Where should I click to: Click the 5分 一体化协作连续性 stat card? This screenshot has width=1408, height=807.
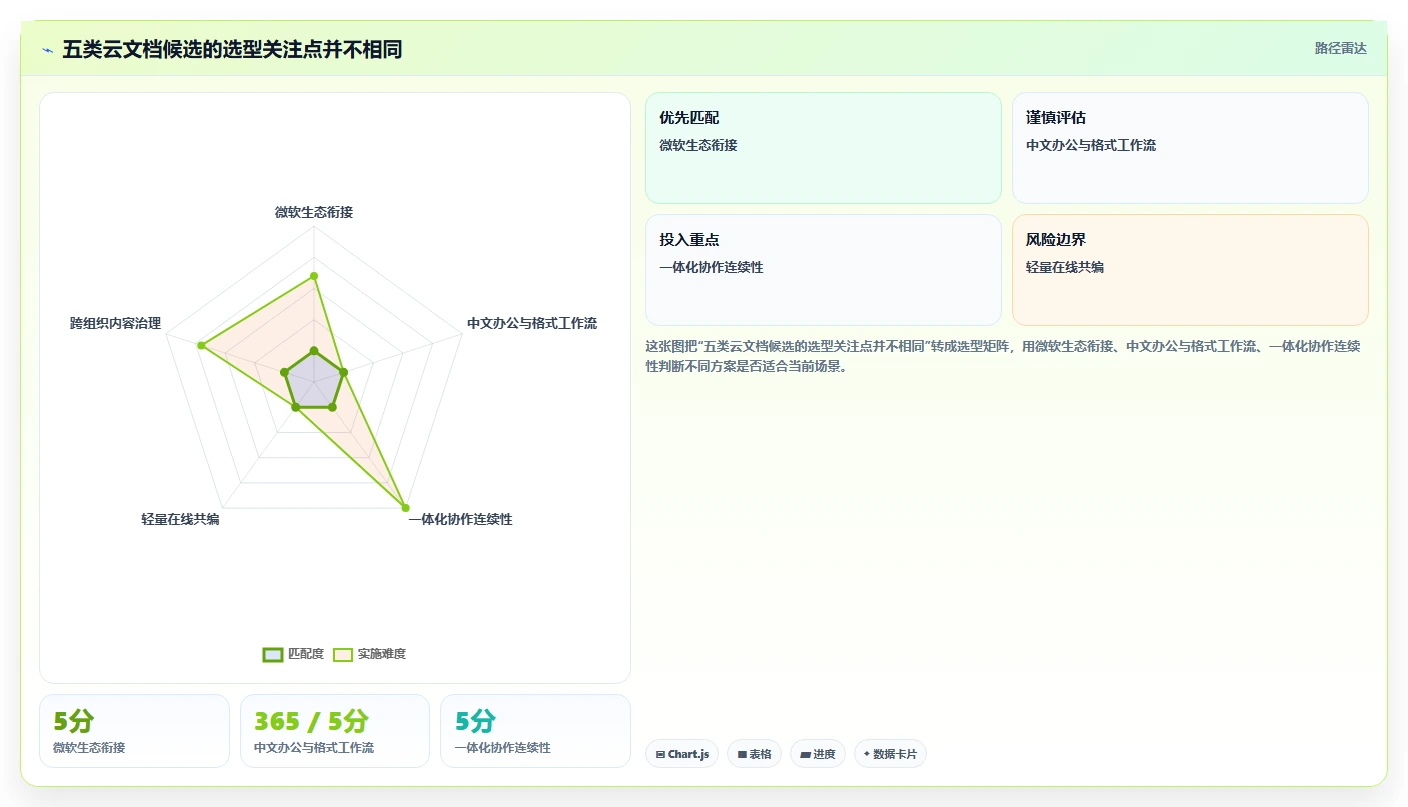[535, 731]
